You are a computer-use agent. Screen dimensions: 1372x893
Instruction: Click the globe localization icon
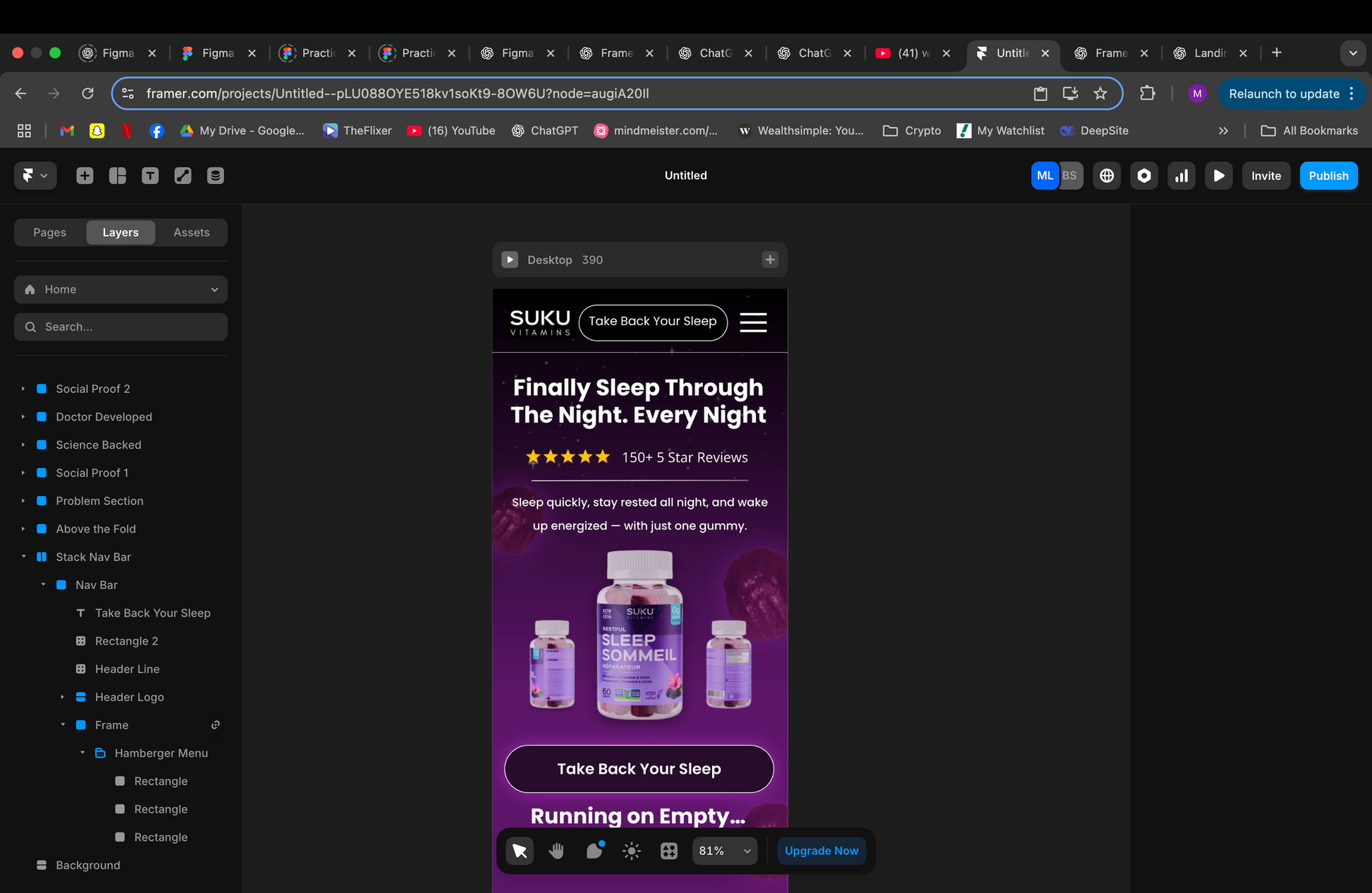point(1107,176)
